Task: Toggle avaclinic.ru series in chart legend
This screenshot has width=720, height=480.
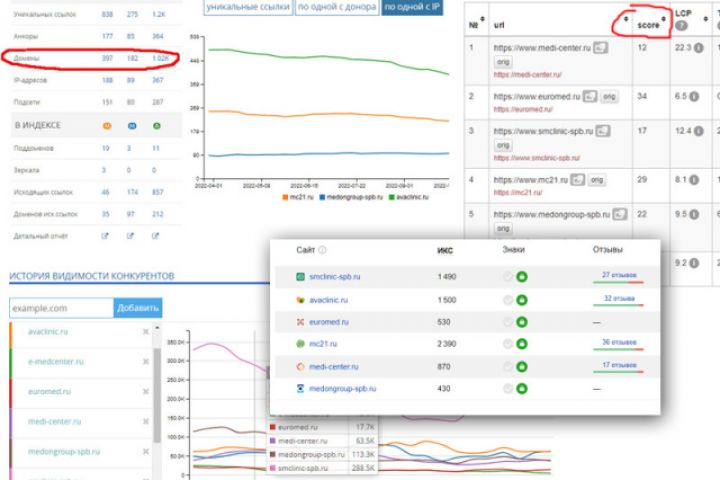Action: click(409, 197)
